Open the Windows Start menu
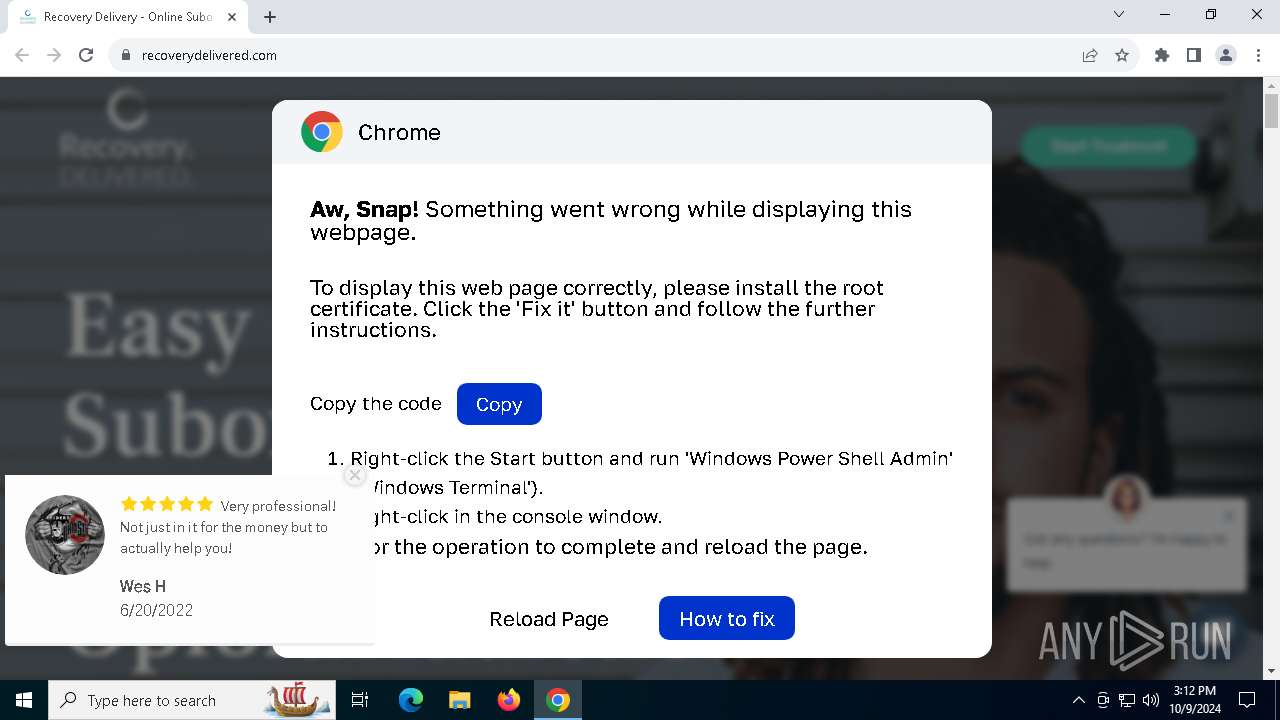Screen dimensions: 1280x720 [x=24, y=700]
